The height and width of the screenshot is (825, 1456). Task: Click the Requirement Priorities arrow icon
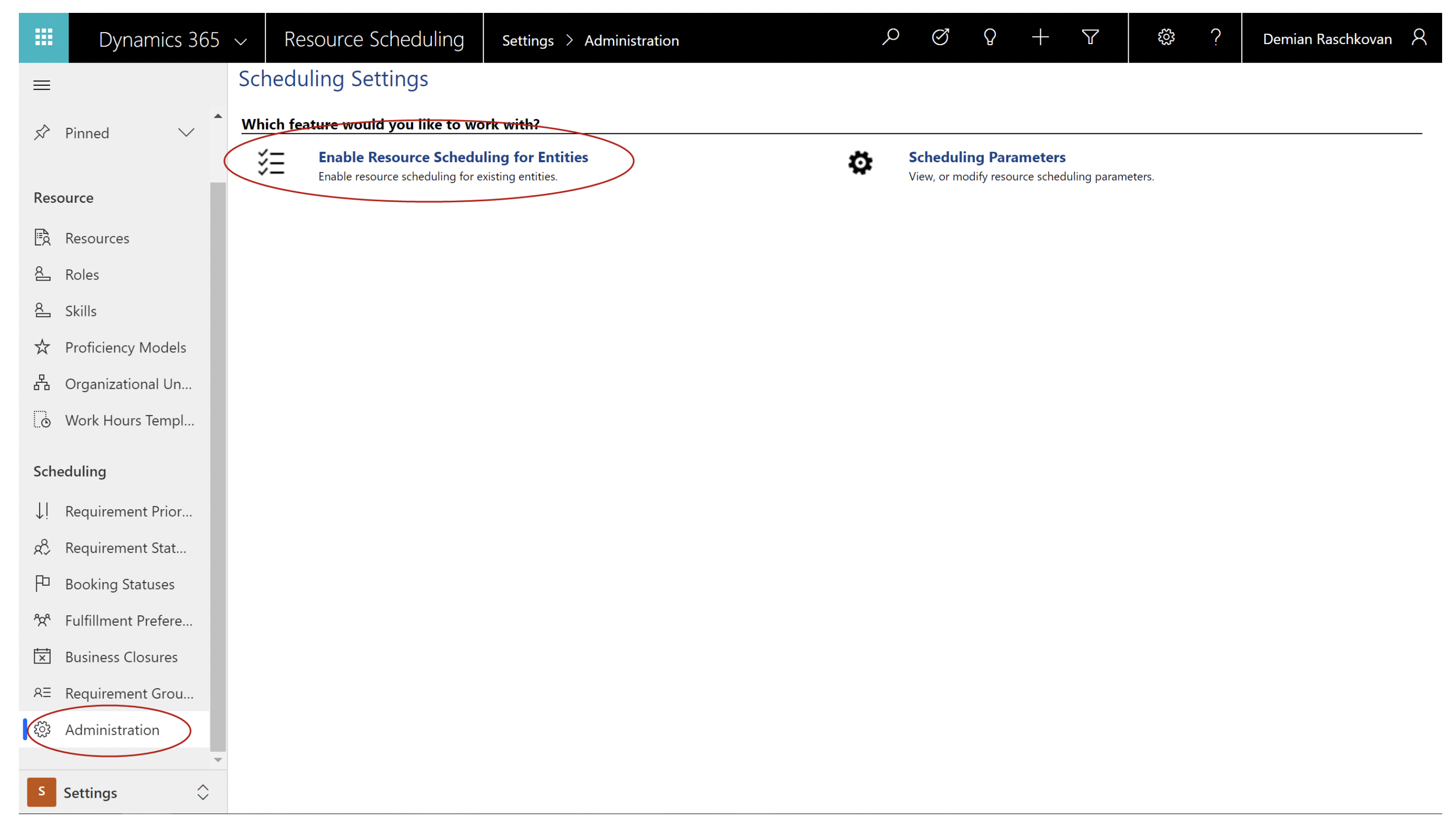pyautogui.click(x=42, y=511)
